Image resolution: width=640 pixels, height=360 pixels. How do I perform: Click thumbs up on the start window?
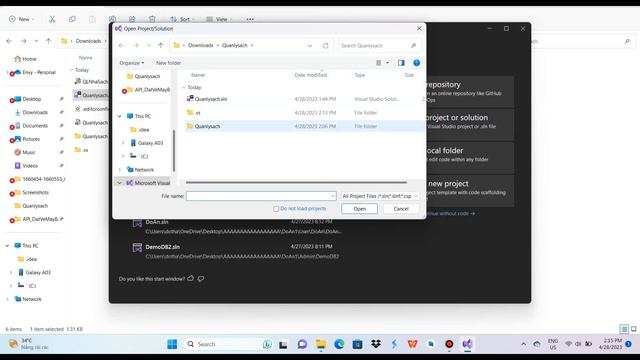(x=191, y=278)
